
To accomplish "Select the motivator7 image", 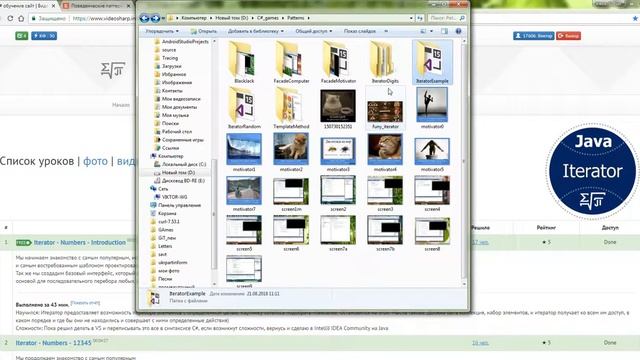I will [244, 193].
